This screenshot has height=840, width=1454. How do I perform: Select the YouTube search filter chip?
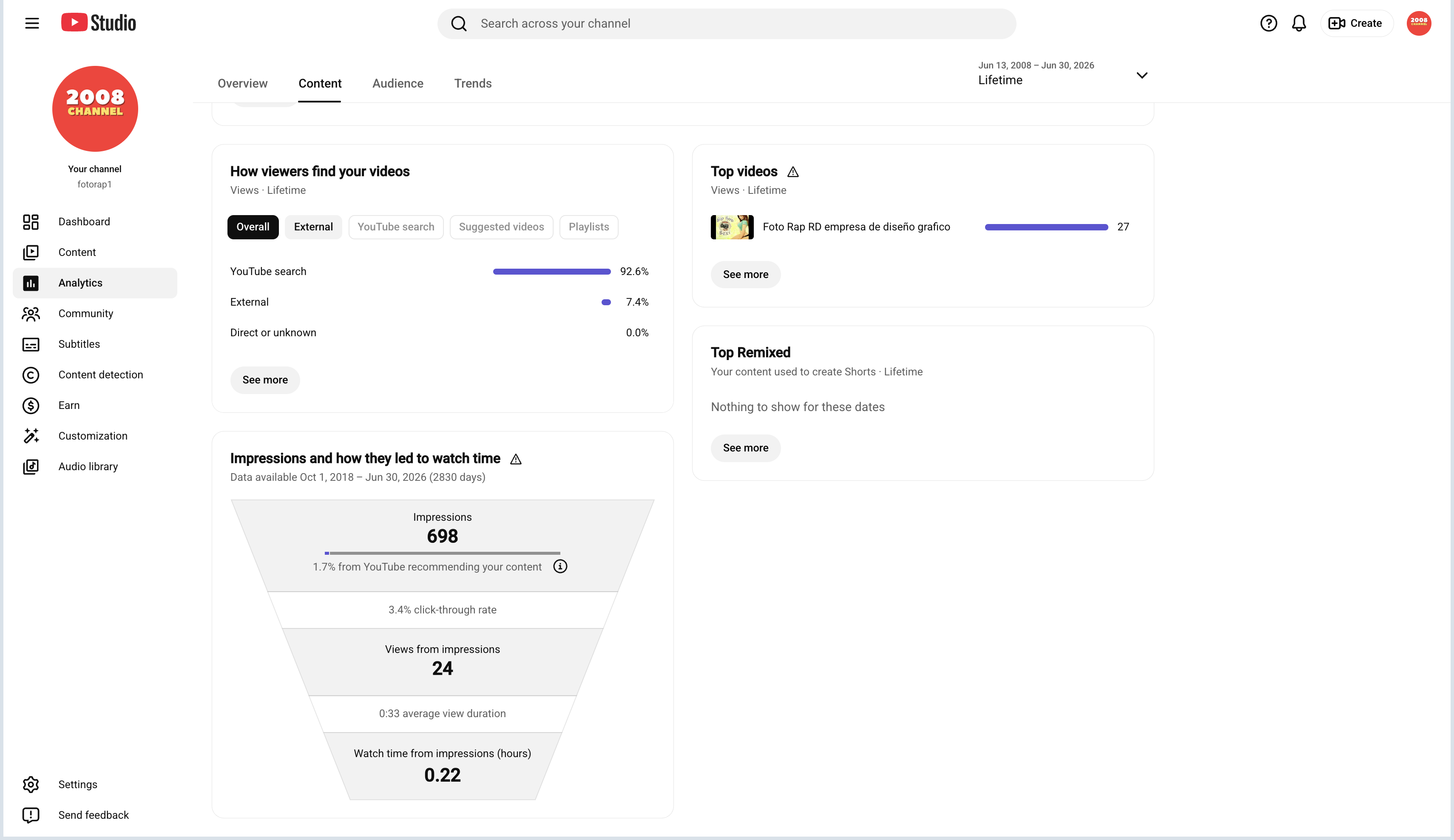pos(396,227)
